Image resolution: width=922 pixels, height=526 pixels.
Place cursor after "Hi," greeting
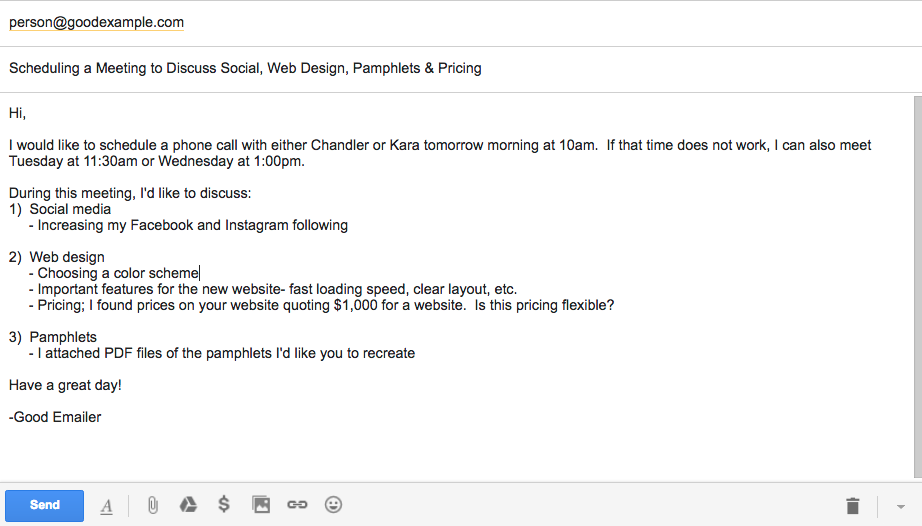coord(26,113)
